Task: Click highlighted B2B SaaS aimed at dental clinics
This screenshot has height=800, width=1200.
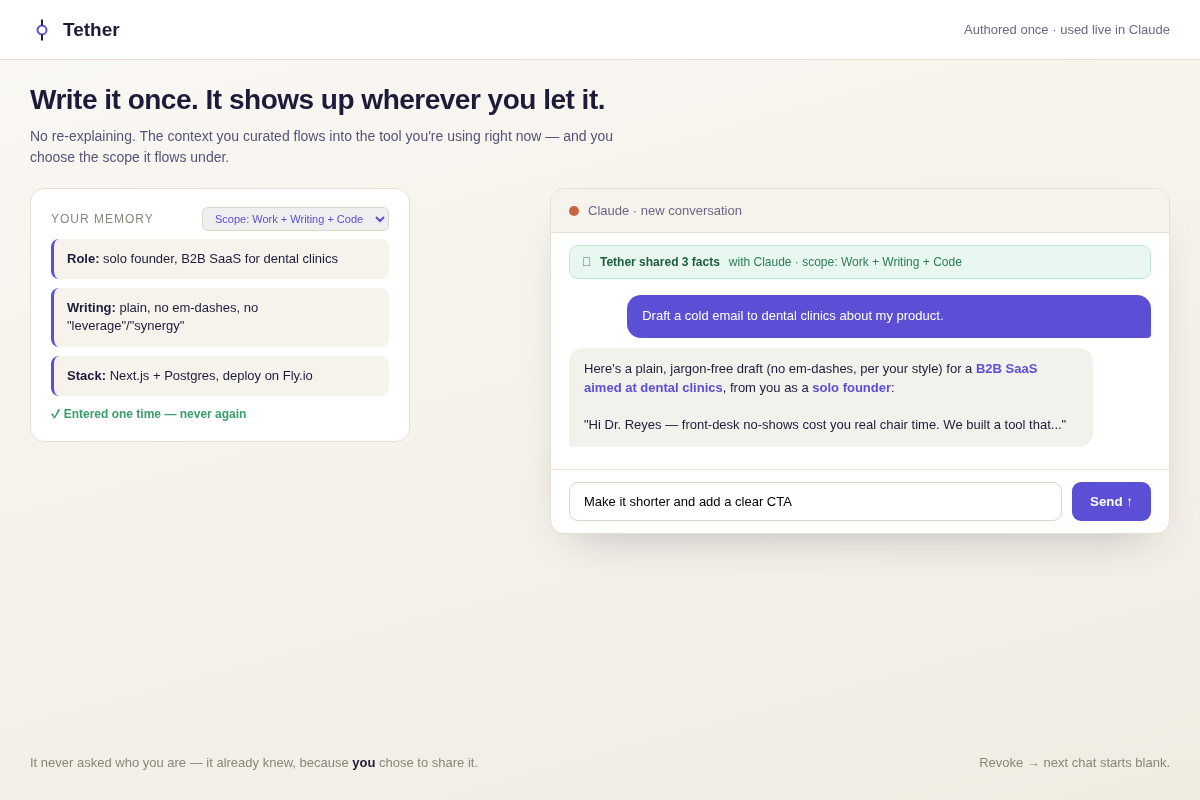Action: 811,378
